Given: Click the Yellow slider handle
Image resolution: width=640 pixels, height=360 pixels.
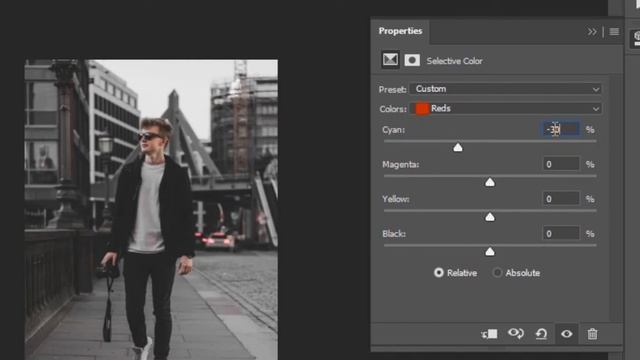Looking at the screenshot, I should click(490, 217).
